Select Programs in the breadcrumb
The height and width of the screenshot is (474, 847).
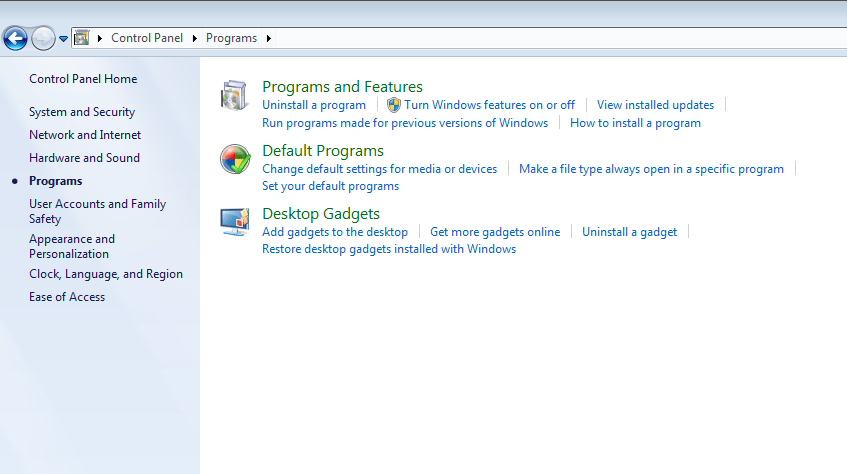pyautogui.click(x=231, y=38)
